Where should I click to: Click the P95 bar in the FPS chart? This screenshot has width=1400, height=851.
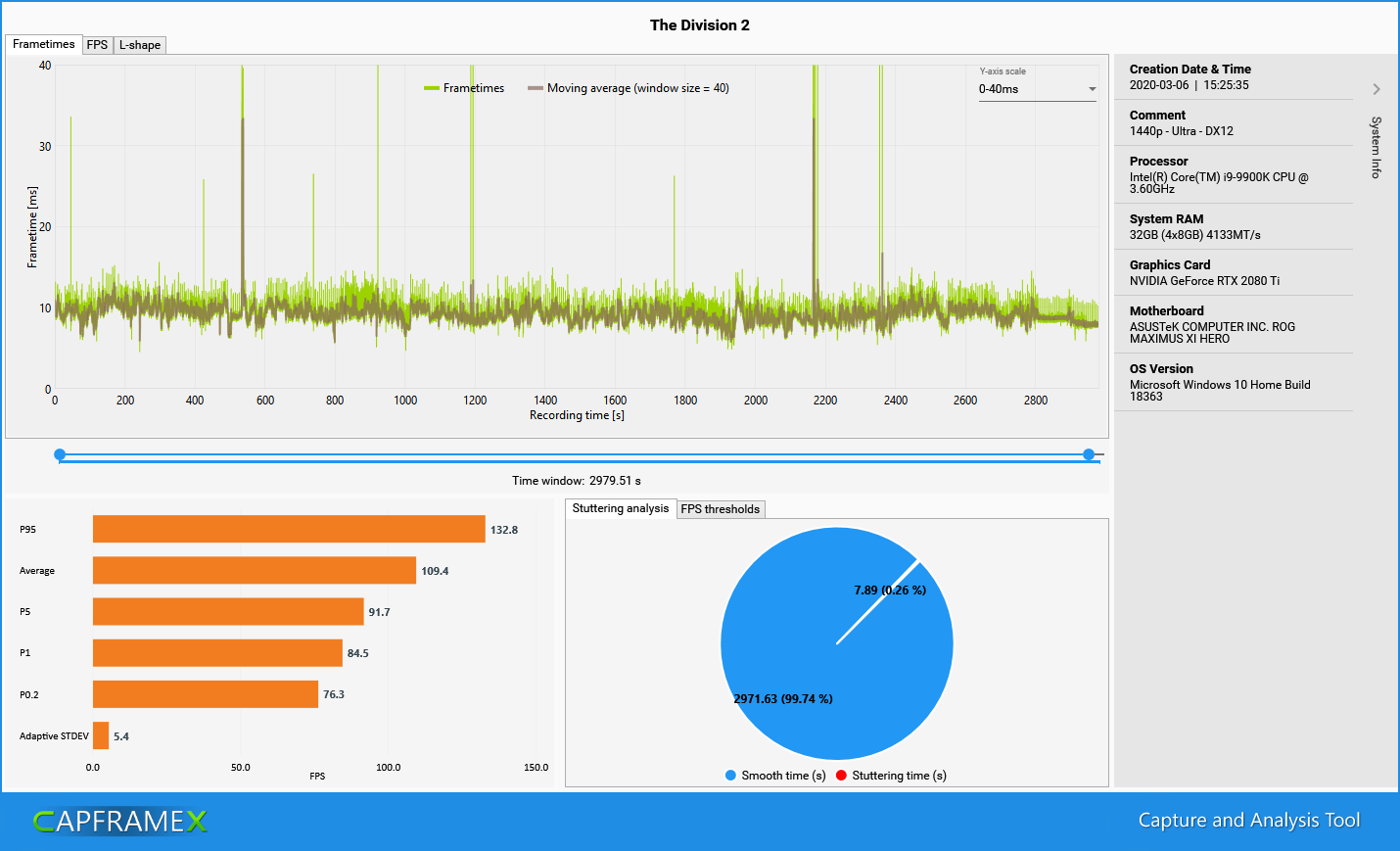(289, 528)
